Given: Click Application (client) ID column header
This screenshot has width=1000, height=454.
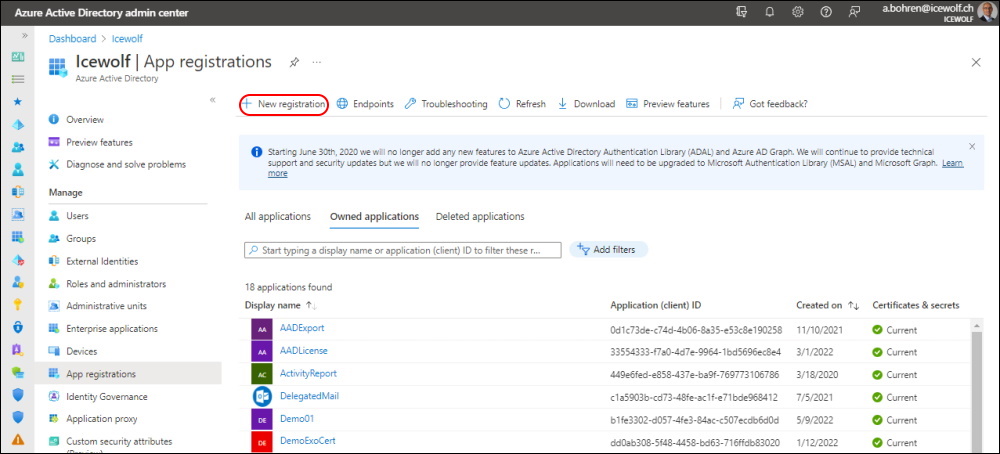Looking at the screenshot, I should pyautogui.click(x=656, y=305).
